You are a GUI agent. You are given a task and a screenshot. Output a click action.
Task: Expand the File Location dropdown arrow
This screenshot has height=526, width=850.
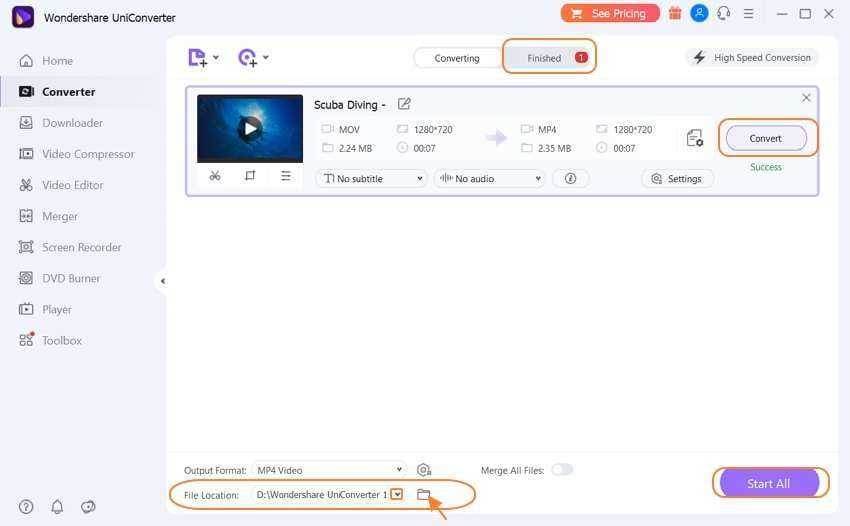tap(397, 494)
